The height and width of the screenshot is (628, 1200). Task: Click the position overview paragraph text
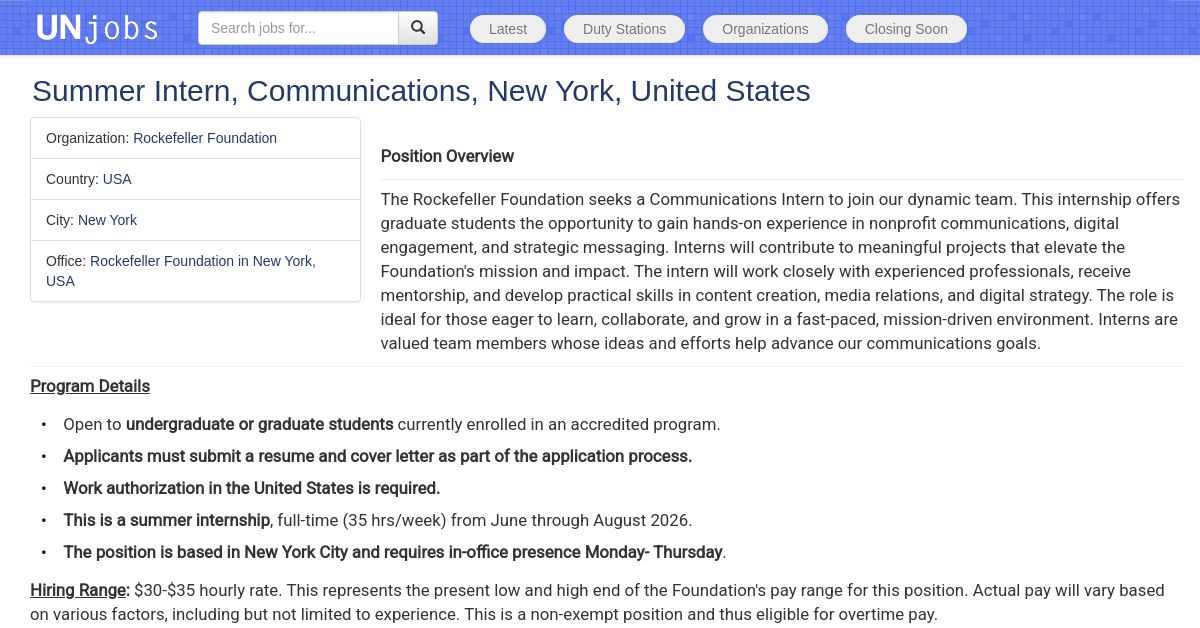(x=780, y=271)
